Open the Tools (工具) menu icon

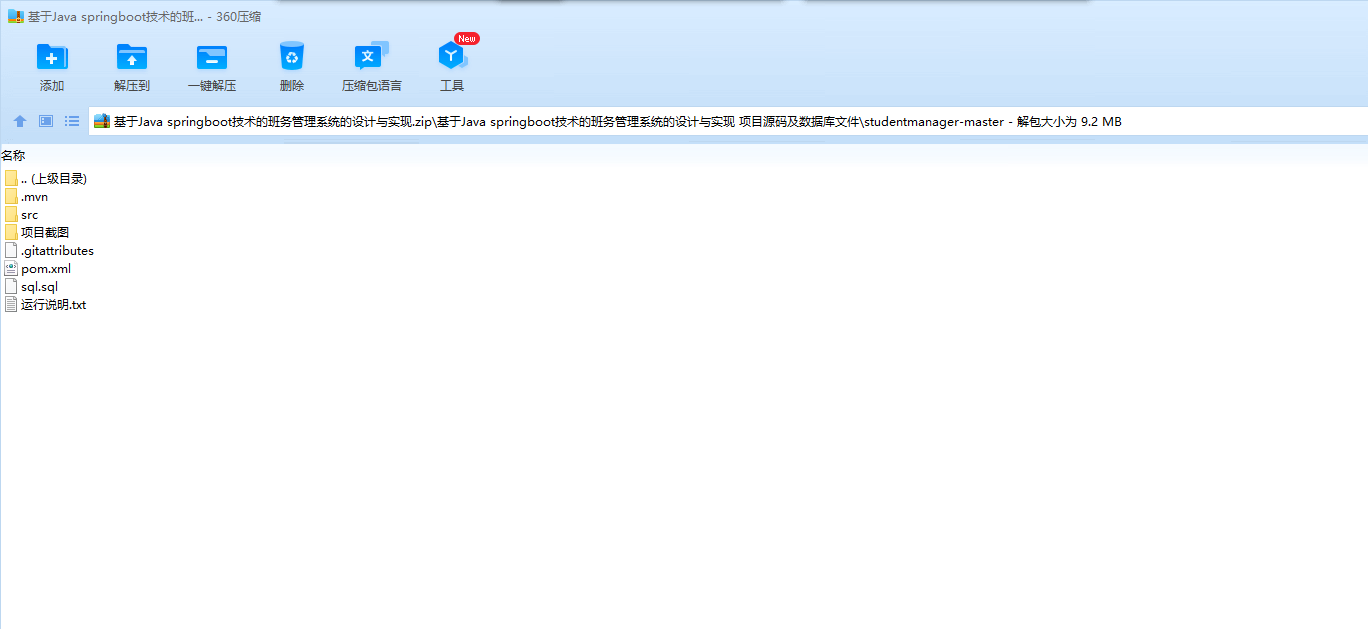[x=452, y=57]
